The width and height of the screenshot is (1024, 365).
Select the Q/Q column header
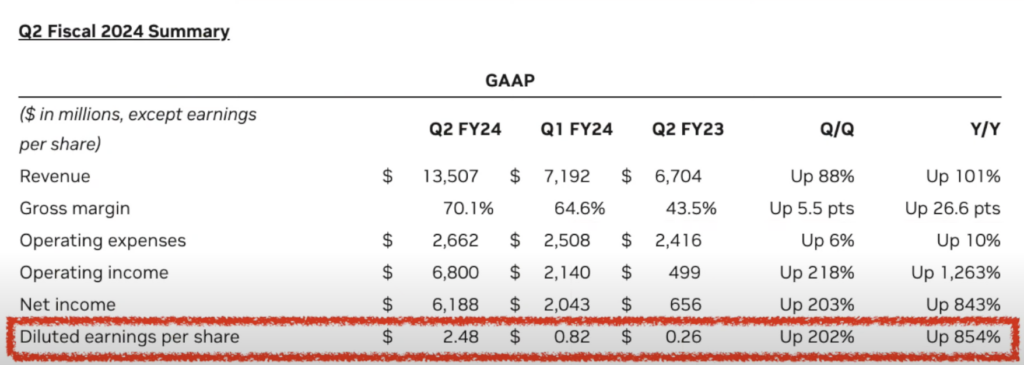tap(837, 129)
